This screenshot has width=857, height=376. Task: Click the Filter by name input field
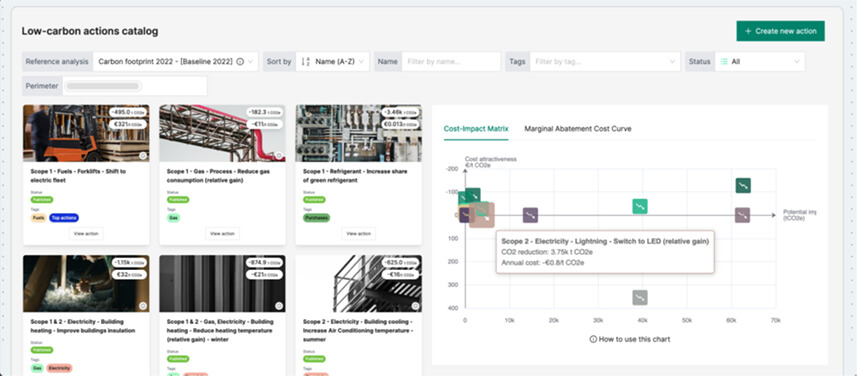coord(451,62)
